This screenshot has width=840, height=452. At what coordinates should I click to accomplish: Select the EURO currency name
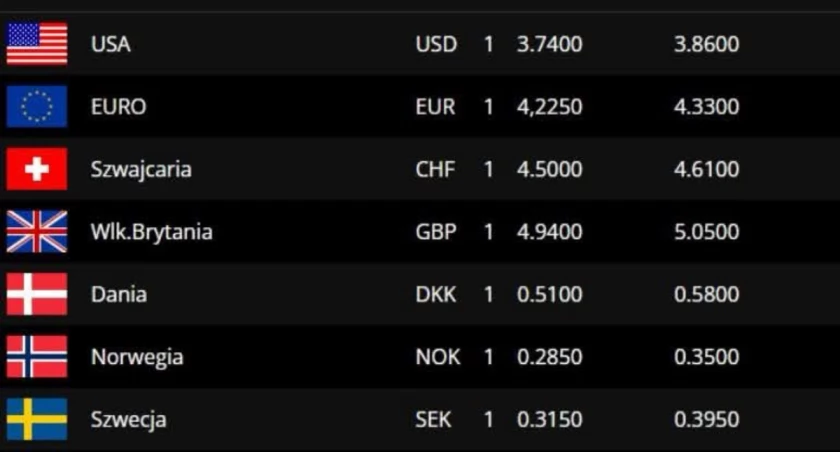pos(118,107)
